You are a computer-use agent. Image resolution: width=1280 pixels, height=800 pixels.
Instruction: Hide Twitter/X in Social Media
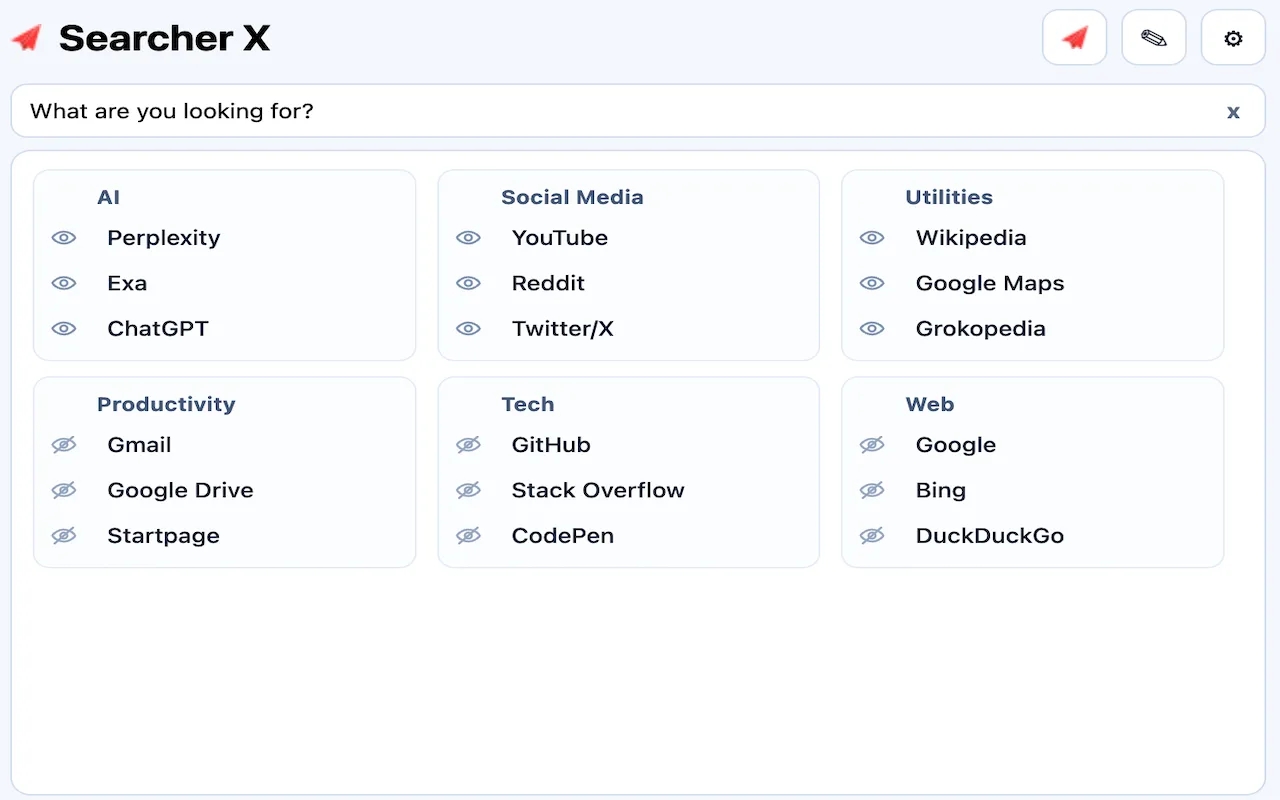(468, 328)
